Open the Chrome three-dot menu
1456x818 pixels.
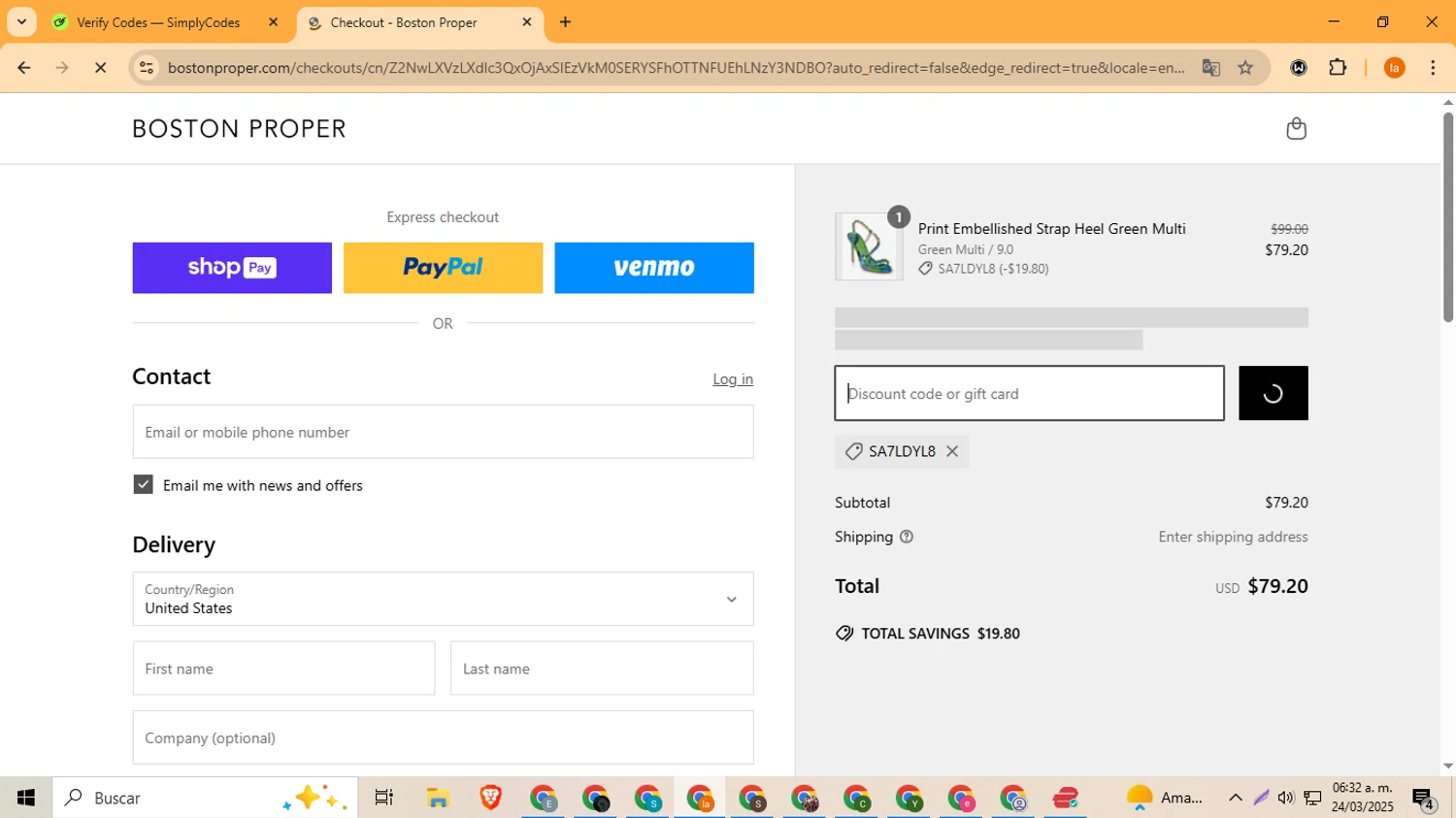tap(1433, 68)
